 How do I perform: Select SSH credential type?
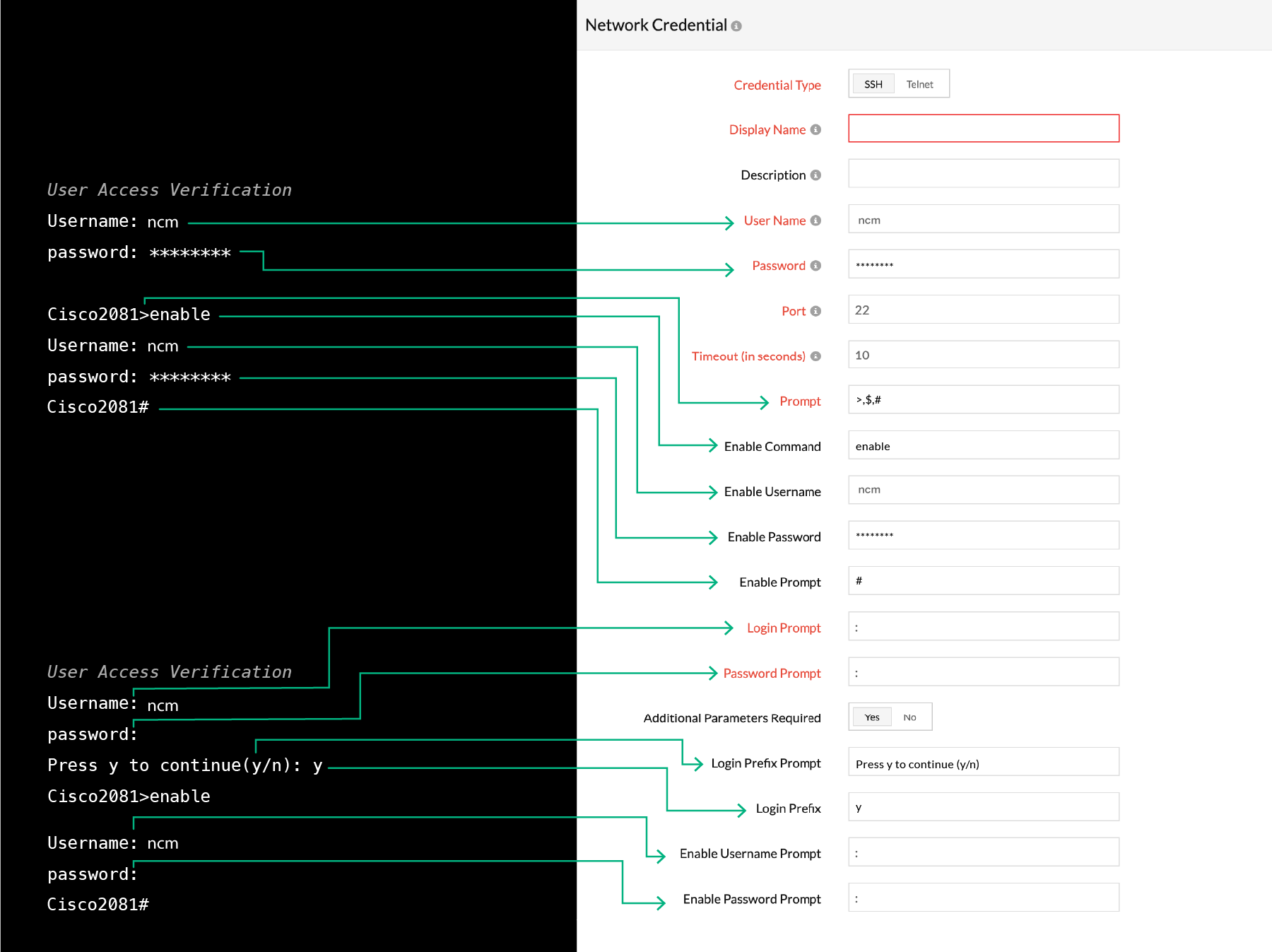[873, 84]
